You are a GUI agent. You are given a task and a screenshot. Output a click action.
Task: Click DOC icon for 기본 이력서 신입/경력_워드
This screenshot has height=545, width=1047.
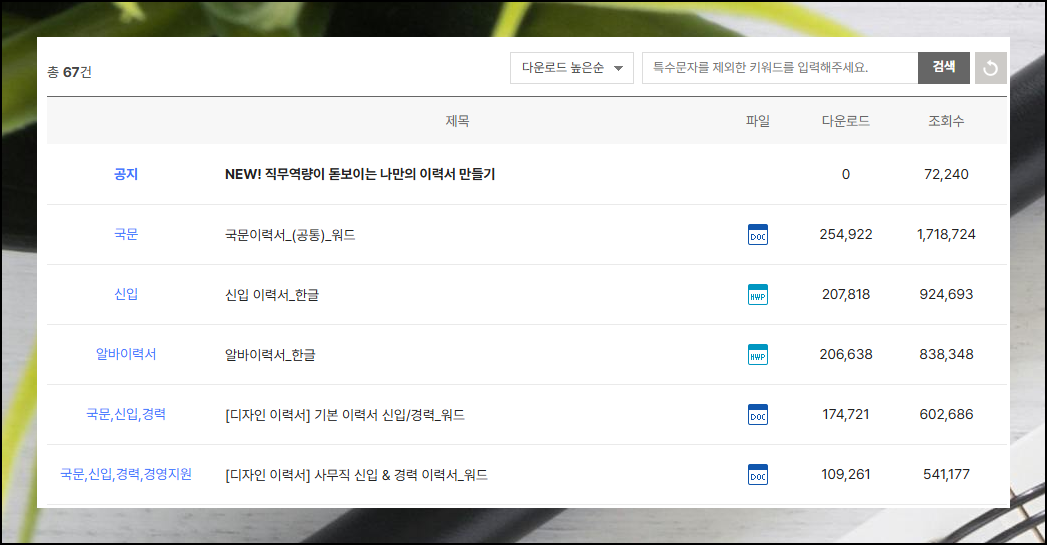[758, 415]
